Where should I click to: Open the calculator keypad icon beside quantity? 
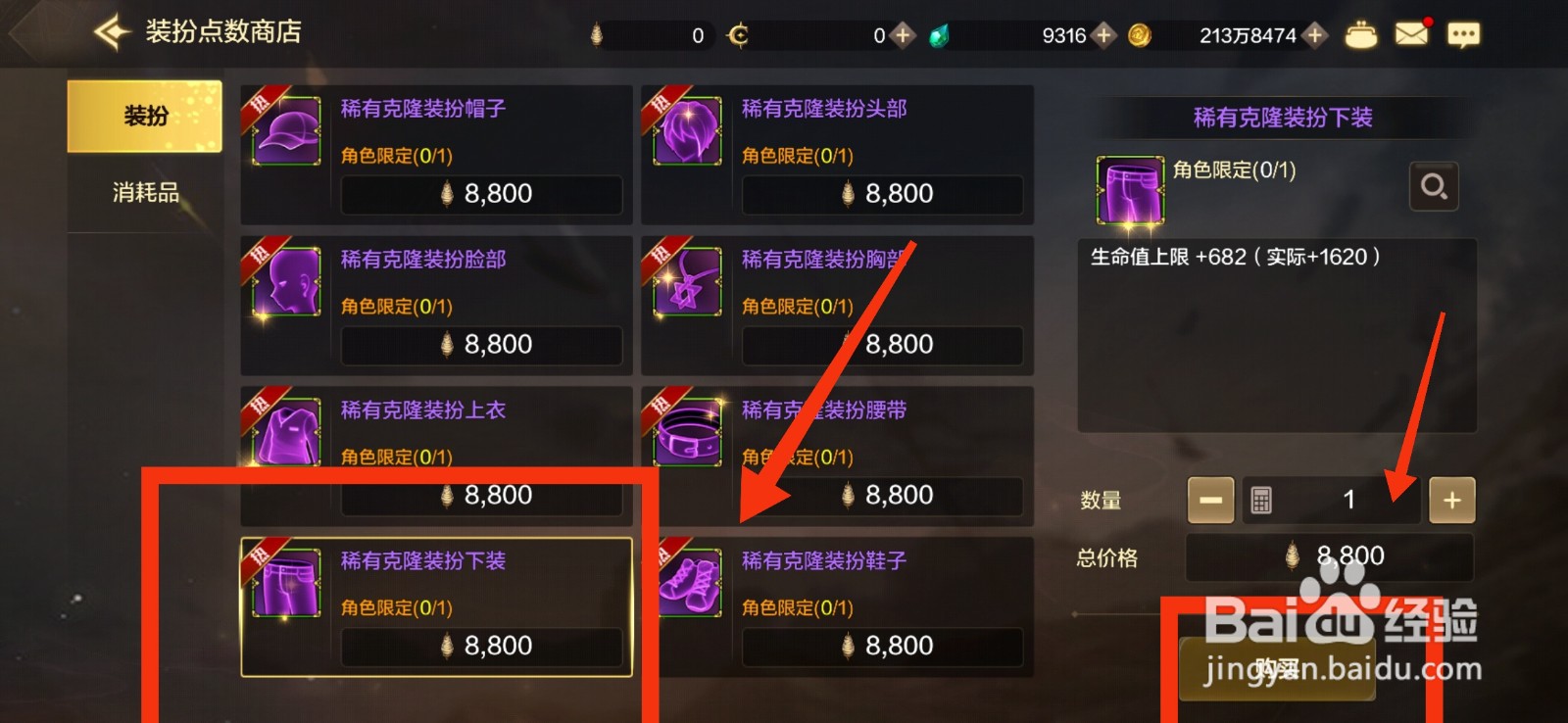click(x=1261, y=501)
